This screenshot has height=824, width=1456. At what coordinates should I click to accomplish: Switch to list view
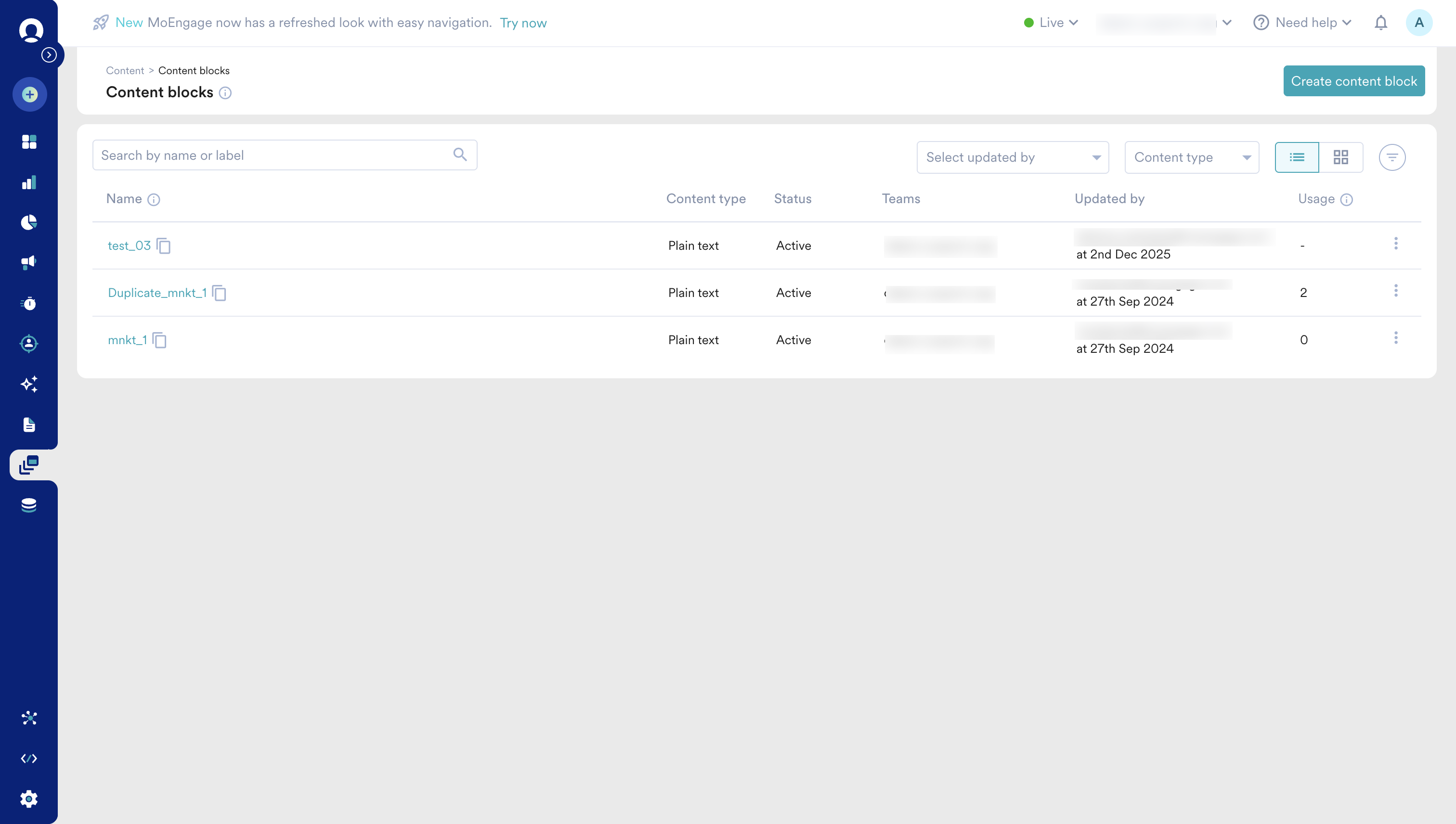(1296, 157)
